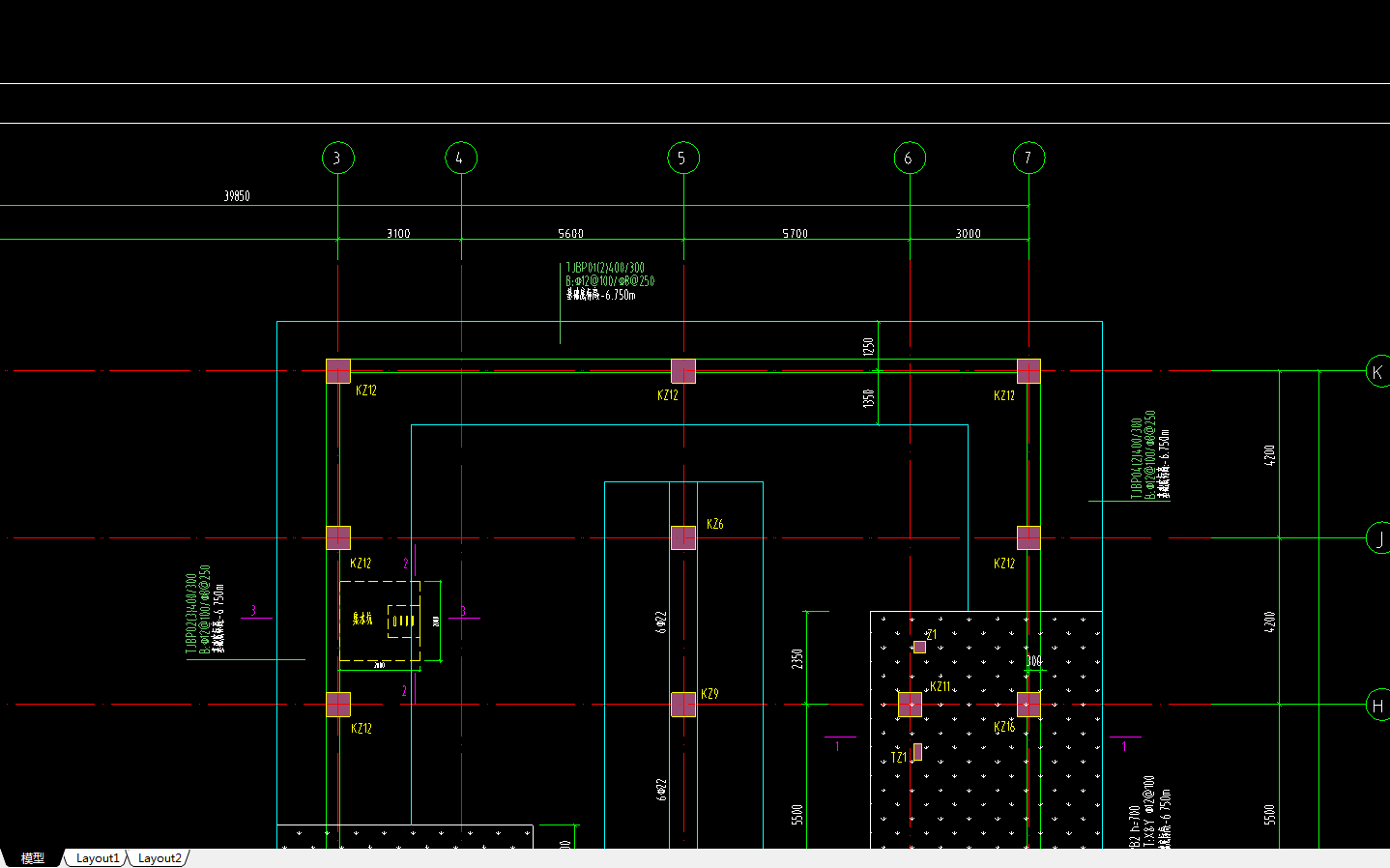The image size is (1390, 868).
Task: Select the KZ9 column label
Action: click(x=709, y=694)
